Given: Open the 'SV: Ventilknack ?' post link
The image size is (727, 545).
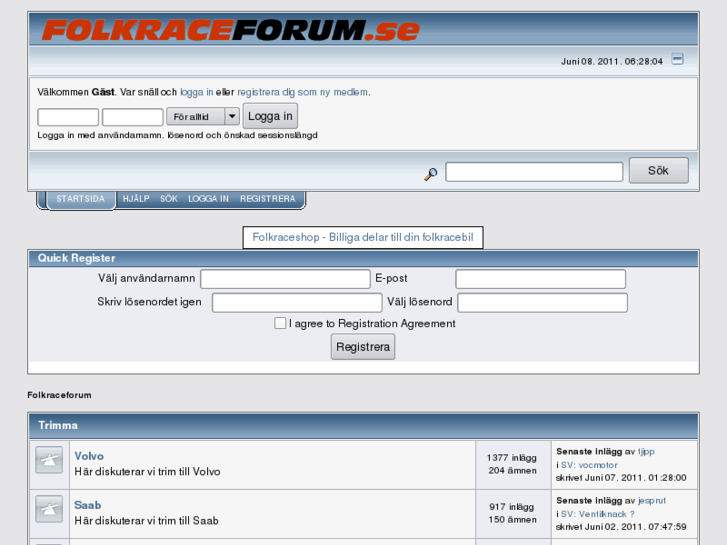Looking at the screenshot, I should tap(598, 514).
